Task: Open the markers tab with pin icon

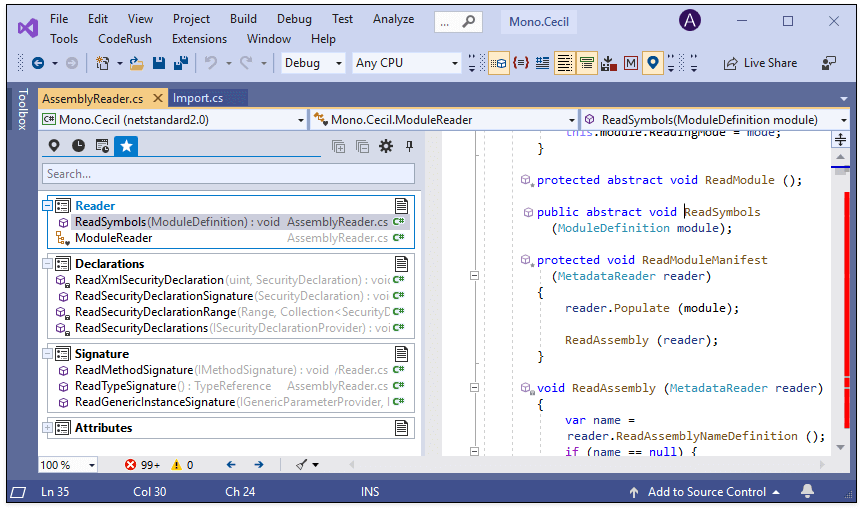Action: coord(54,146)
